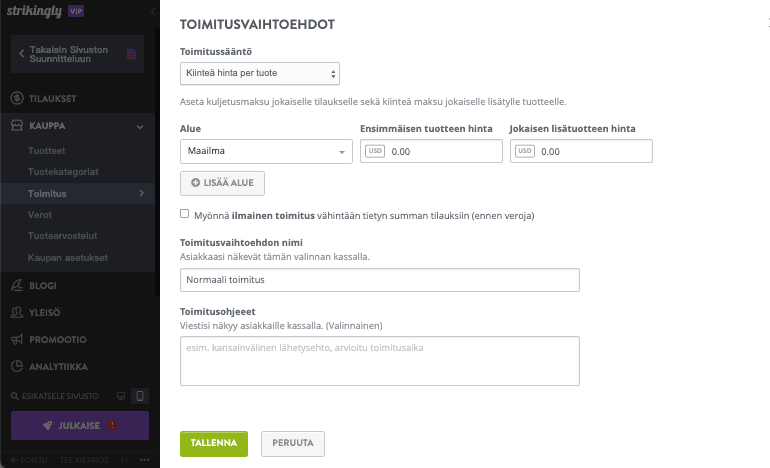Image resolution: width=770 pixels, height=468 pixels.
Task: Open Verot submenu item
Action: tap(40, 215)
